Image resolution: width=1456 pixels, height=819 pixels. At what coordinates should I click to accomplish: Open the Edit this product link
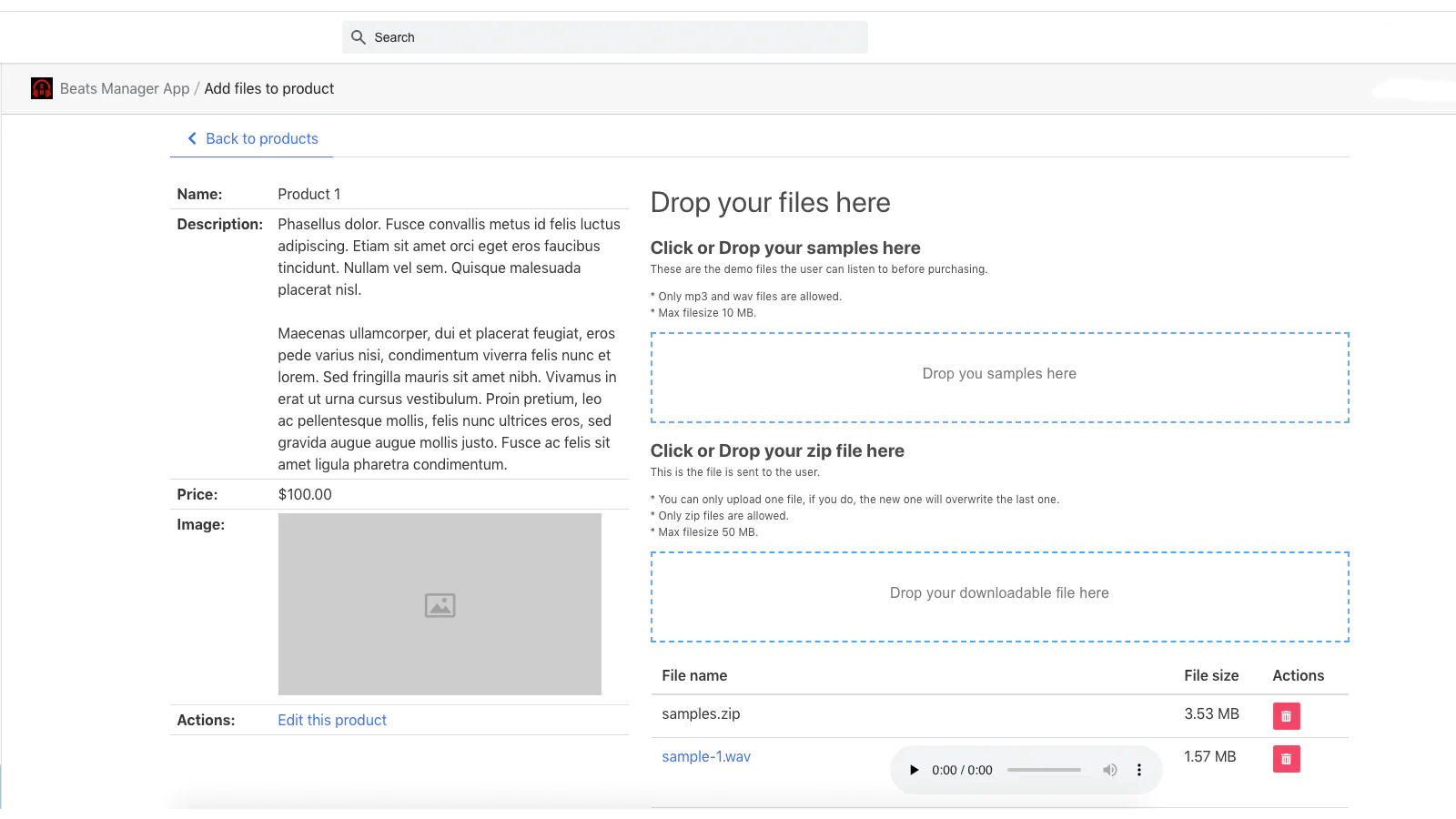(332, 720)
